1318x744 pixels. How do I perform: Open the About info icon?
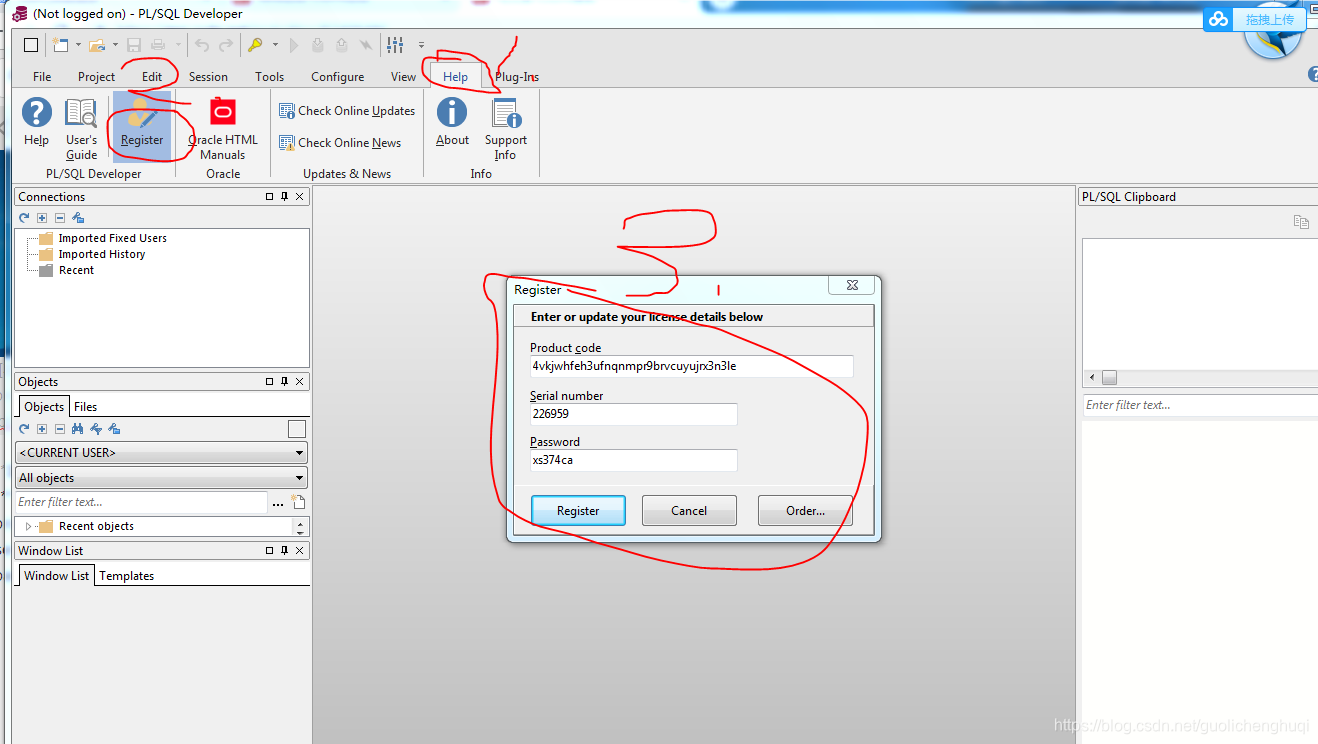(452, 124)
